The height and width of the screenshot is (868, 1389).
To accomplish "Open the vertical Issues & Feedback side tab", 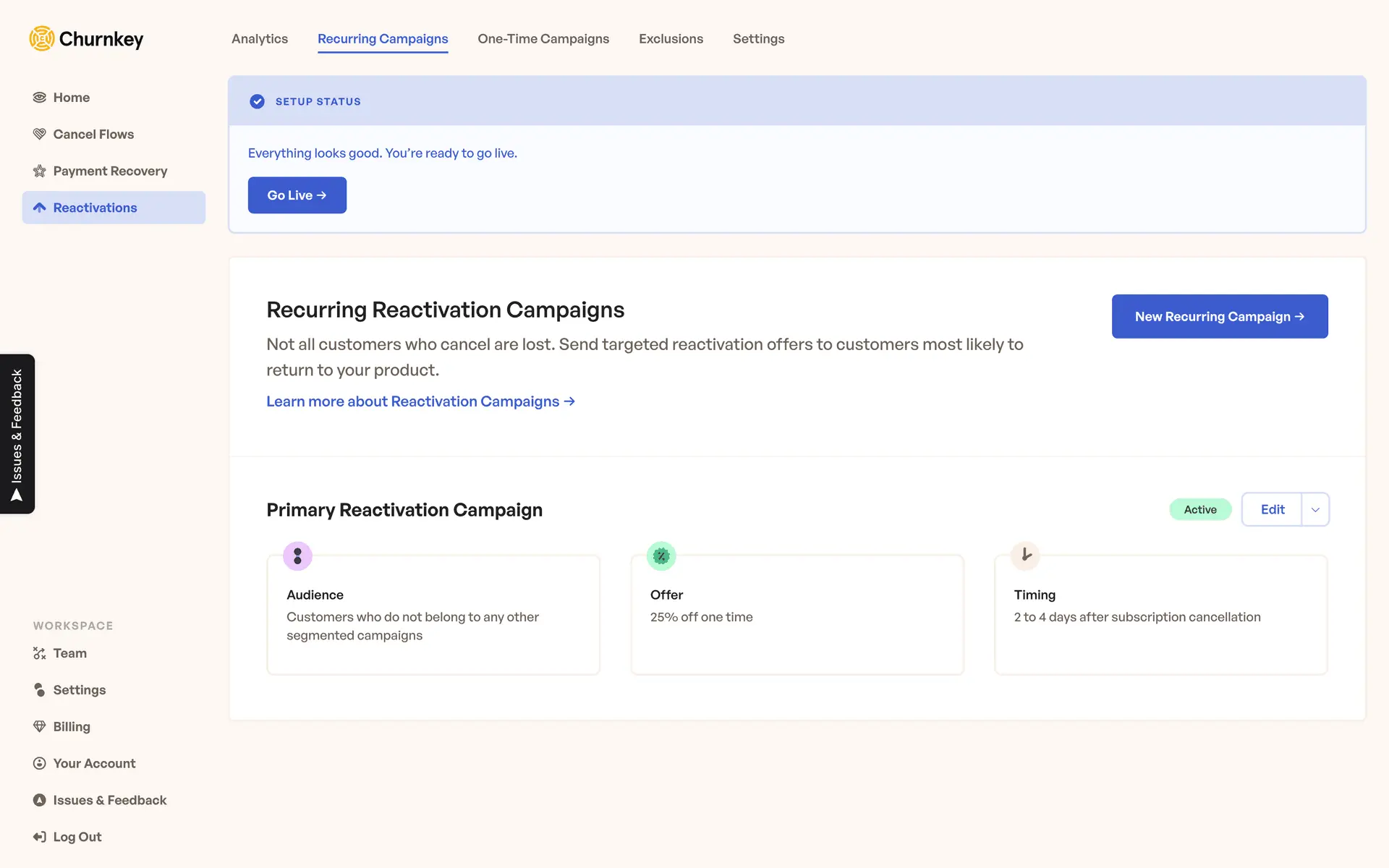I will point(17,434).
